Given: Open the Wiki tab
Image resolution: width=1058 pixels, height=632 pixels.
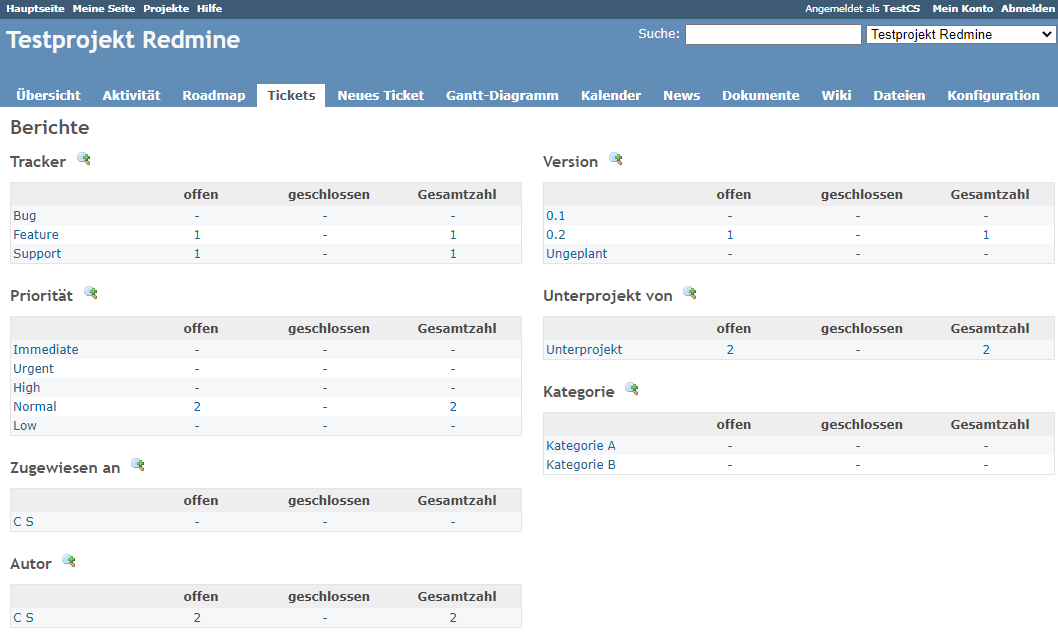Looking at the screenshot, I should click(x=837, y=96).
